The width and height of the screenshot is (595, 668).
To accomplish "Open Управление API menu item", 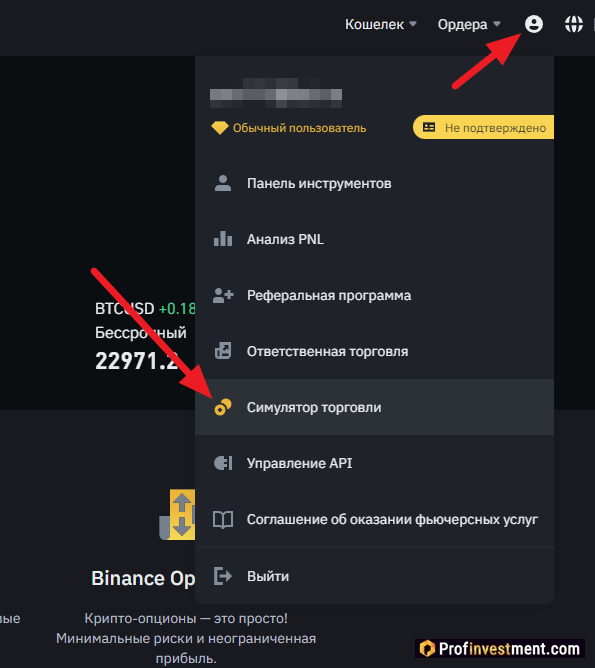I will 374,463.
